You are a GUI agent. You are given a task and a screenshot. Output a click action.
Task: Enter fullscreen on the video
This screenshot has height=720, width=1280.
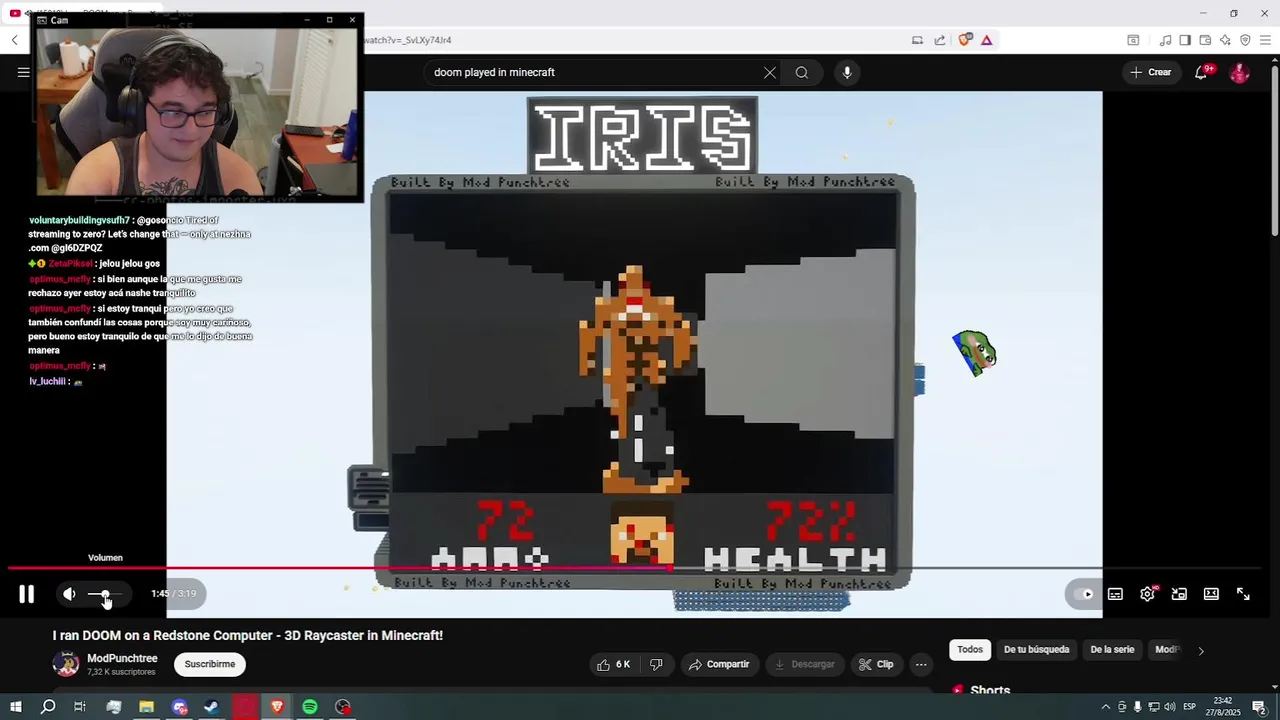point(1243,594)
